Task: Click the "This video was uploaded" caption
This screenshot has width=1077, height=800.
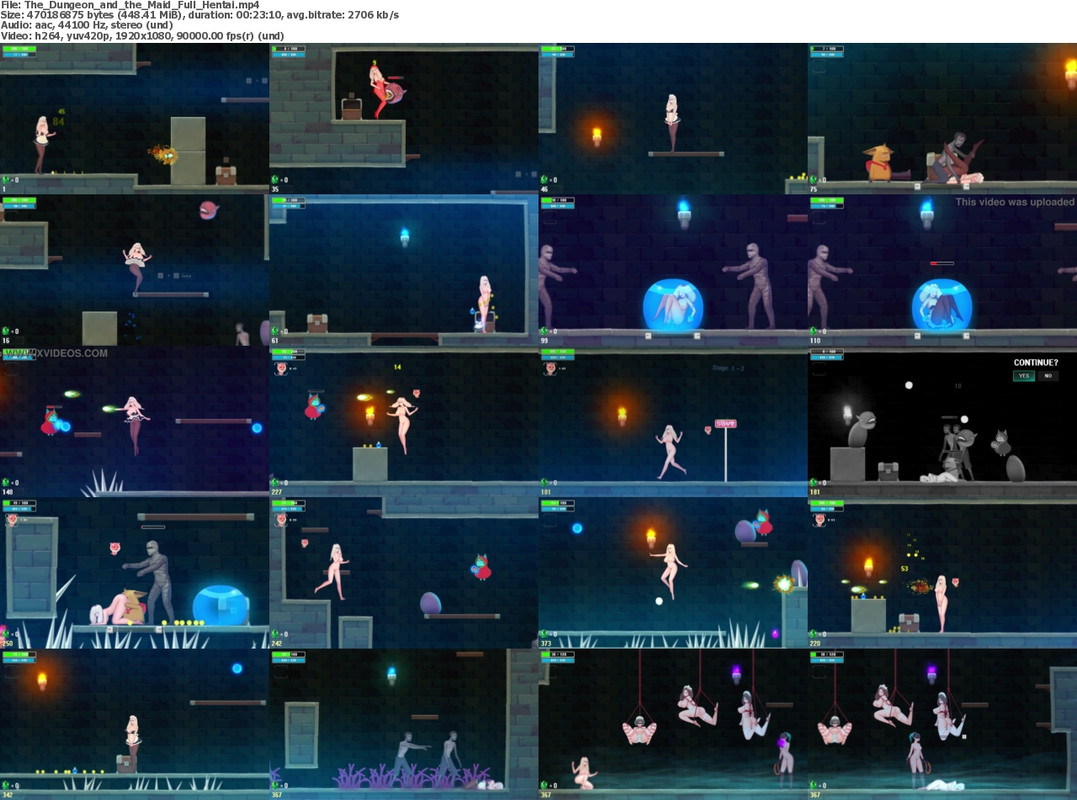Action: tap(1014, 202)
